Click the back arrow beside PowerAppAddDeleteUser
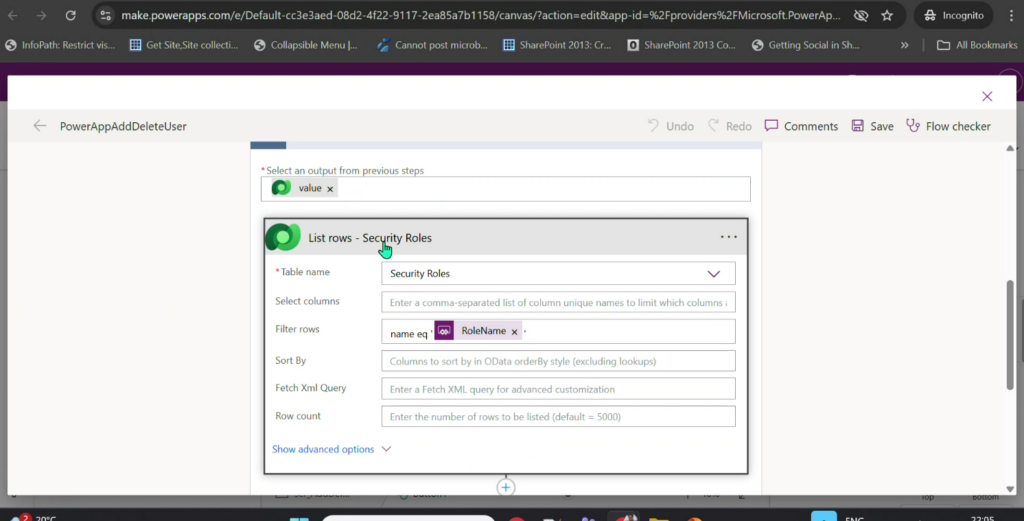This screenshot has width=1024, height=521. 40,126
